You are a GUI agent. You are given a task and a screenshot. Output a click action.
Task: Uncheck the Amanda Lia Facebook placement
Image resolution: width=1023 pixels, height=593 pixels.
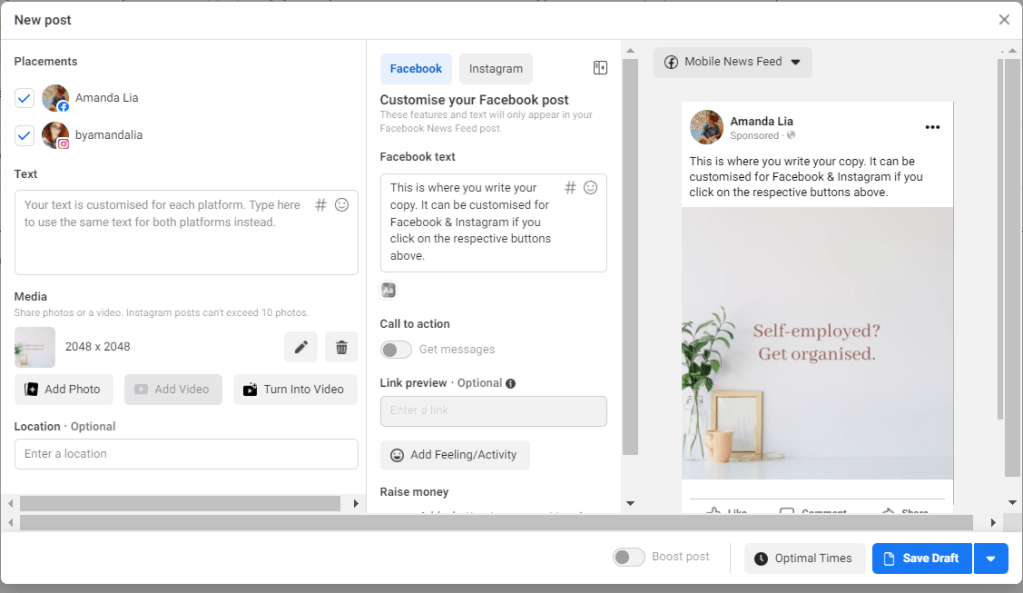point(25,98)
